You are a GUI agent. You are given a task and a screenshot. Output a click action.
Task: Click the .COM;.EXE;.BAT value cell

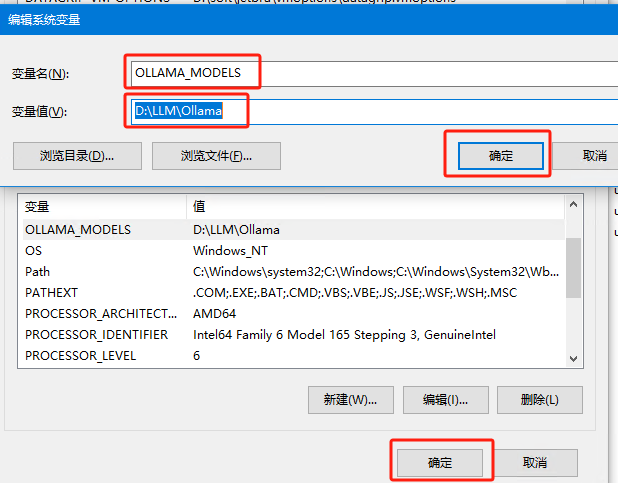coord(355,293)
